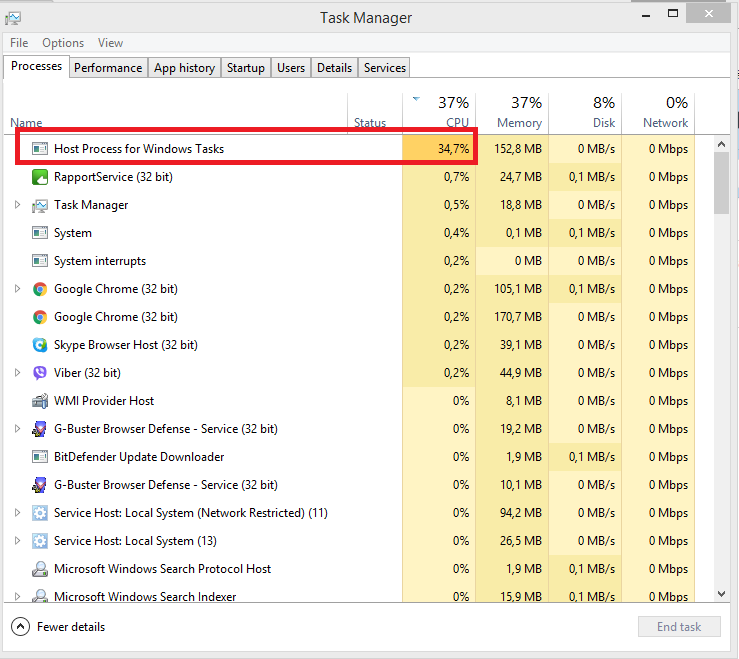Switch to the Performance tab

(108, 68)
